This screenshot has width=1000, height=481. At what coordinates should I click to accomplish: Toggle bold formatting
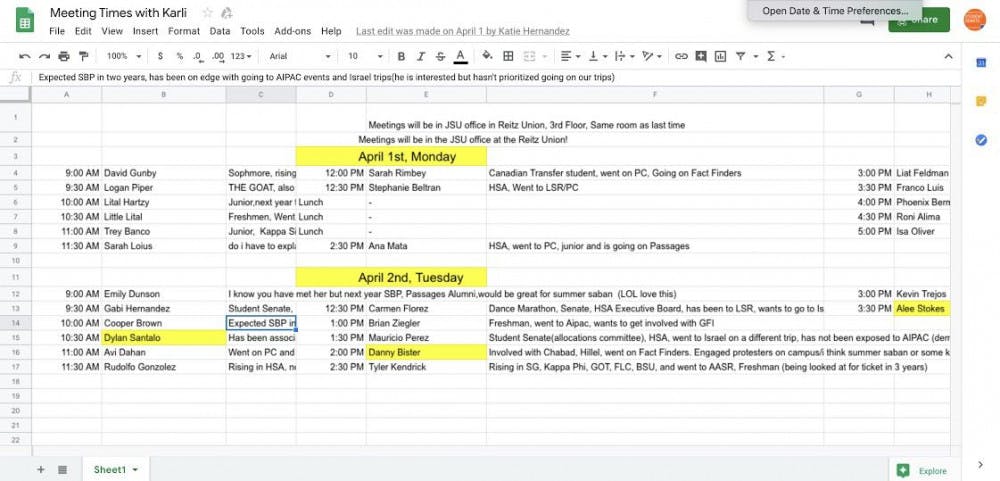pyautogui.click(x=401, y=57)
